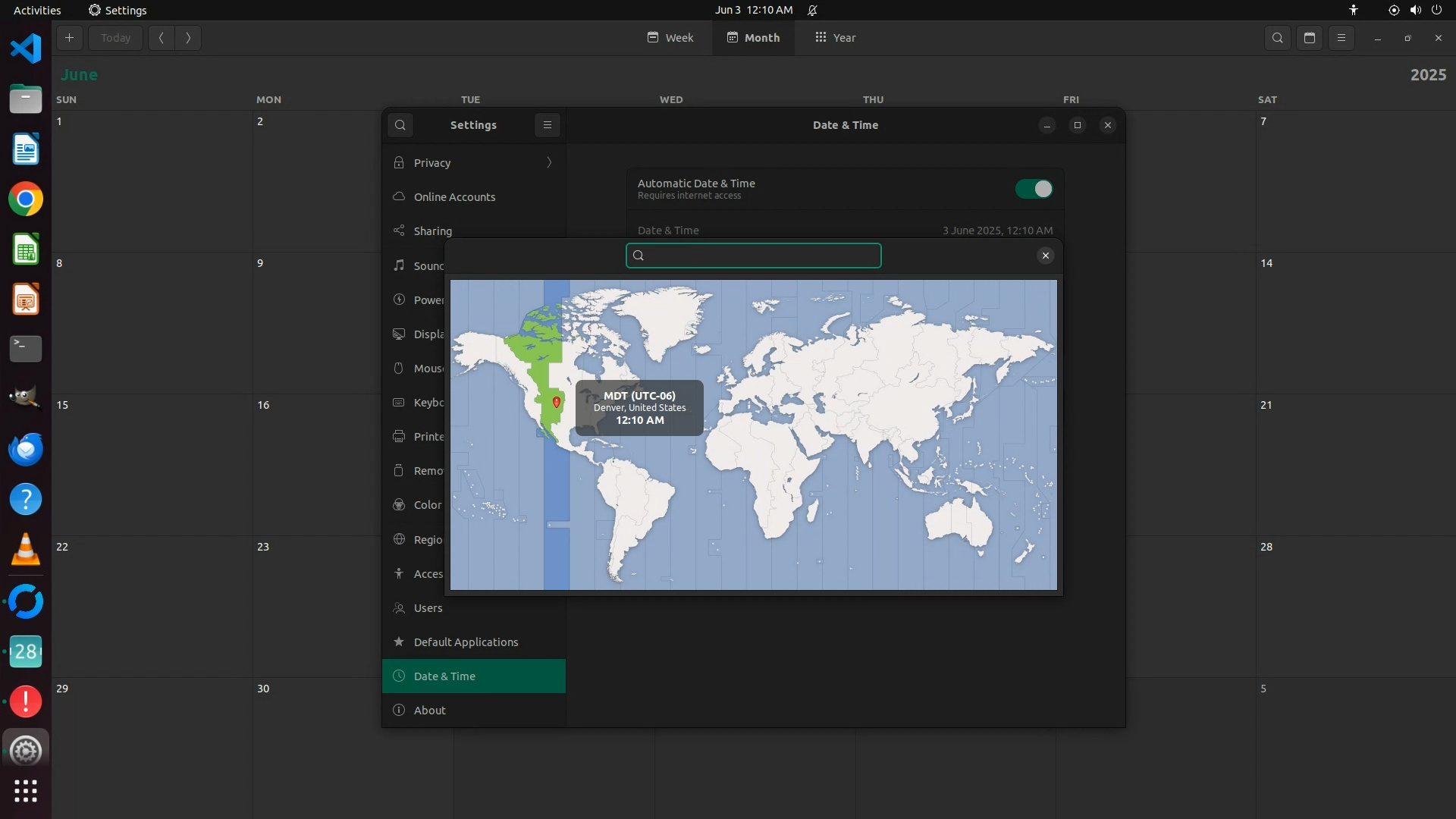Image resolution: width=1456 pixels, height=819 pixels.
Task: Click Denver location pin on map
Action: pos(557,402)
